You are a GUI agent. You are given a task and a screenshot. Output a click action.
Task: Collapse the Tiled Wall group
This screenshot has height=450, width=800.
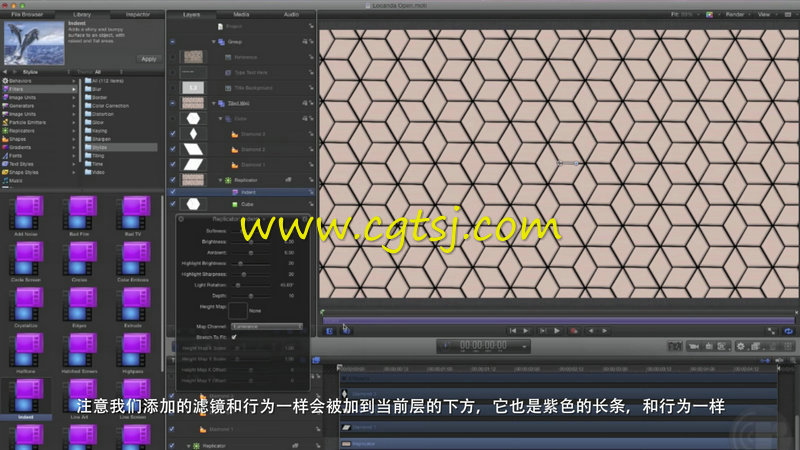[x=214, y=103]
